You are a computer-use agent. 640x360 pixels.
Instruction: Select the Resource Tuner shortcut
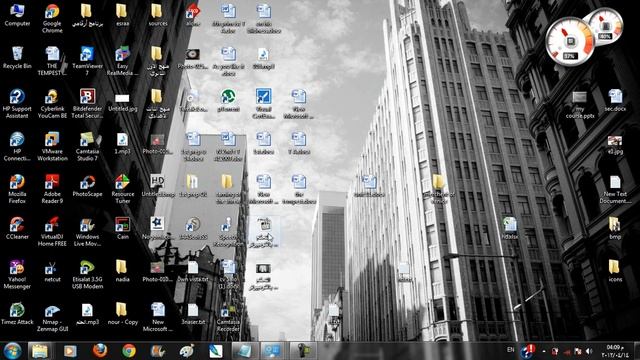click(x=122, y=189)
